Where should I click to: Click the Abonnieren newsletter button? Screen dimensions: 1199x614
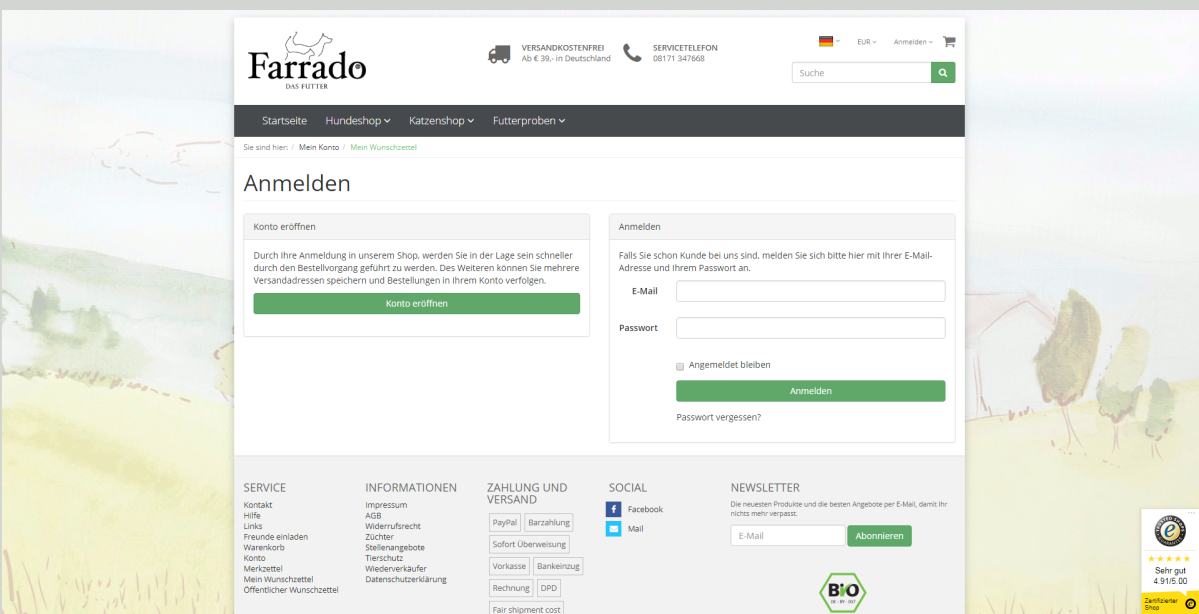pos(879,536)
